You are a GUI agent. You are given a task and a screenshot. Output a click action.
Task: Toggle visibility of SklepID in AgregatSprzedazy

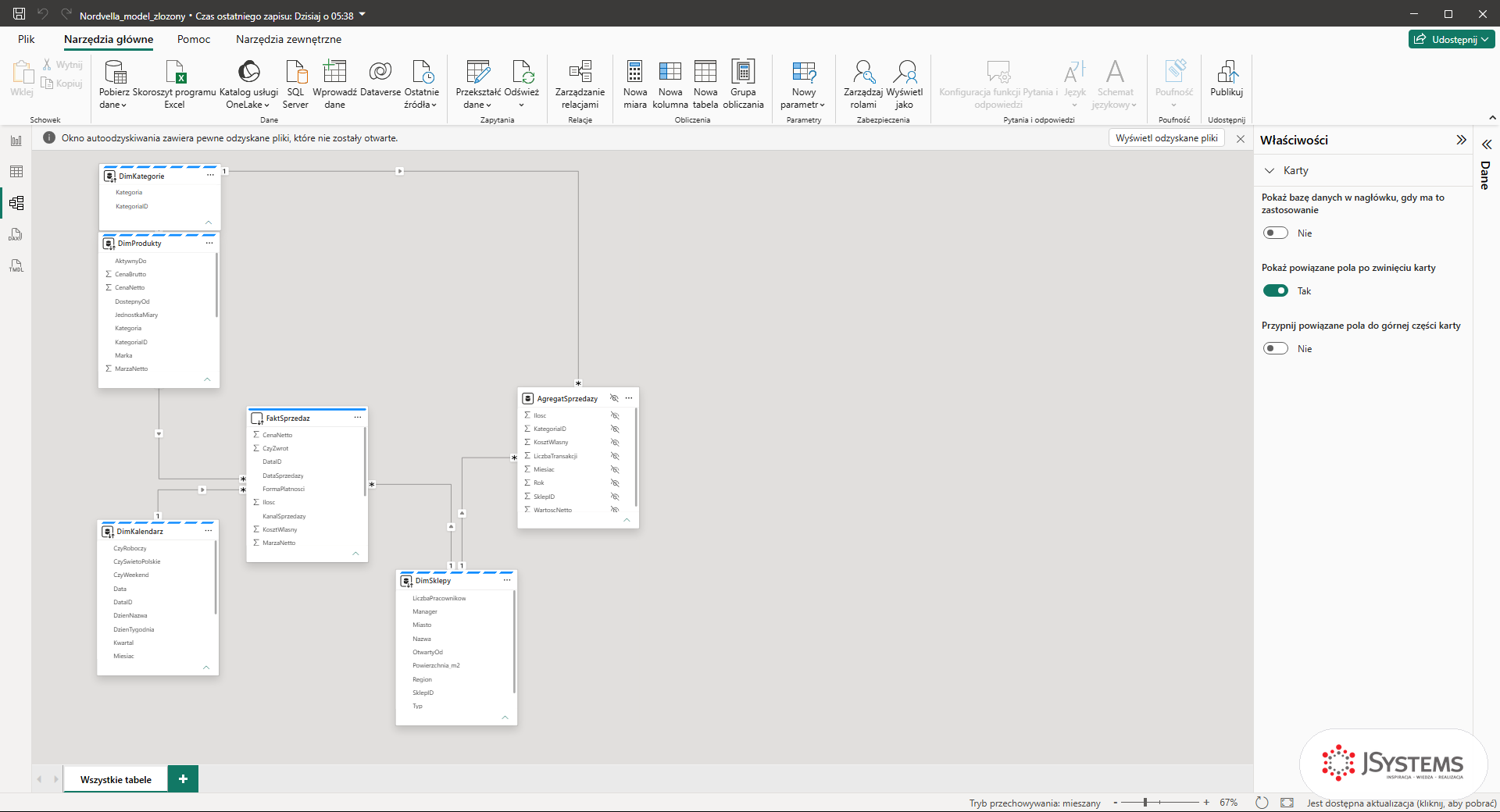point(615,497)
